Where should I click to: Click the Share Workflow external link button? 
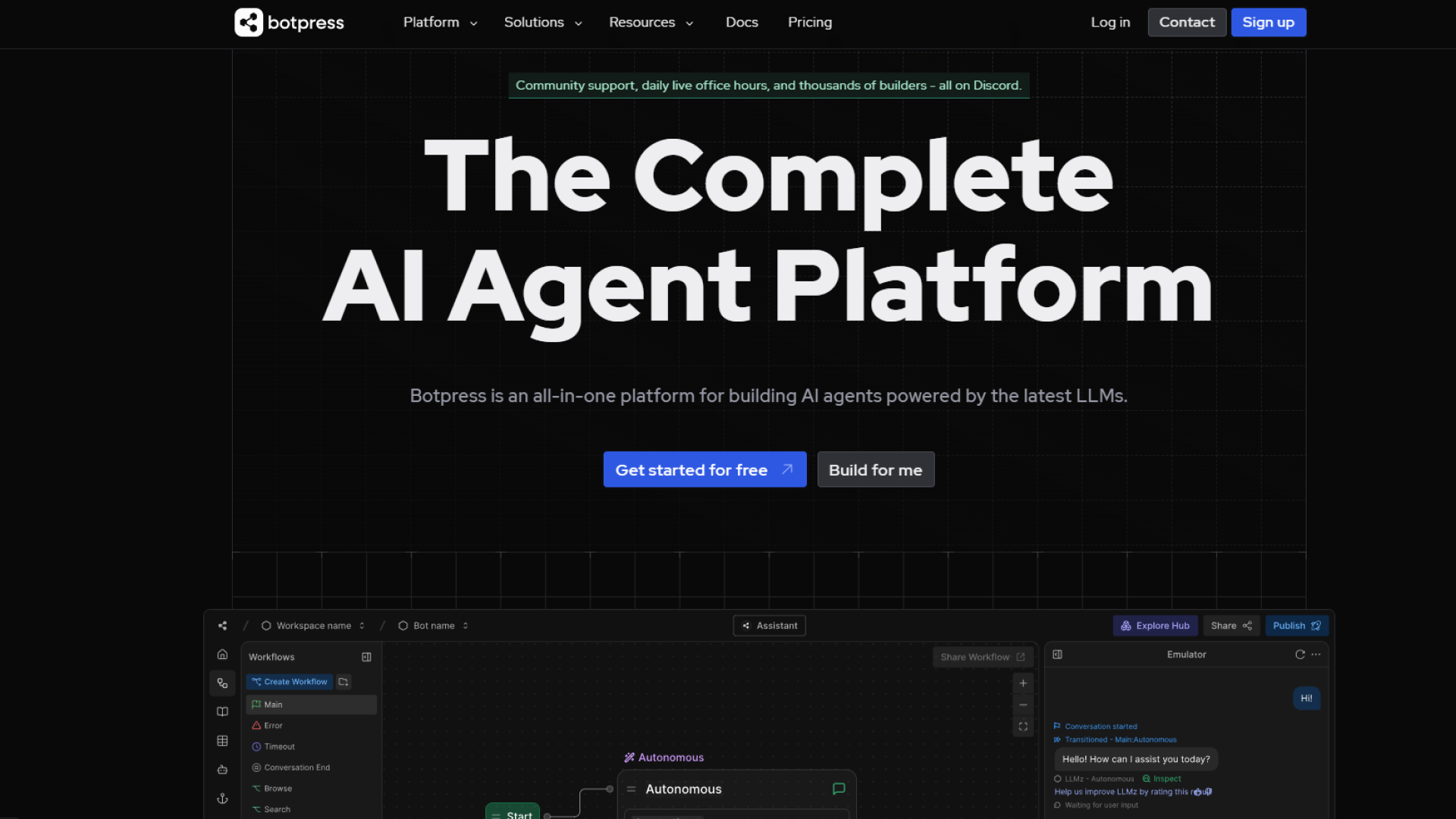tap(983, 657)
